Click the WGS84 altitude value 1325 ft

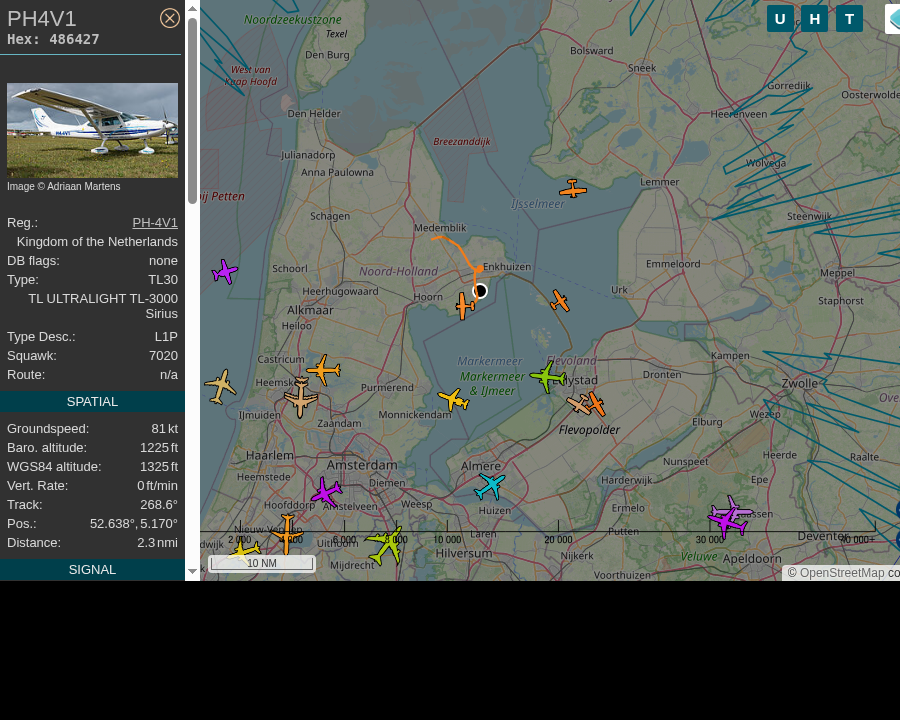[x=159, y=467]
